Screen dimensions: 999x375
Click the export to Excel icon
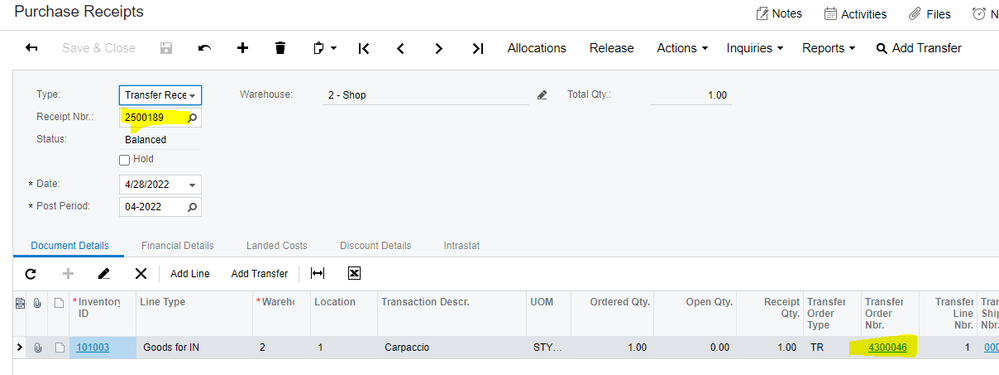click(x=354, y=273)
